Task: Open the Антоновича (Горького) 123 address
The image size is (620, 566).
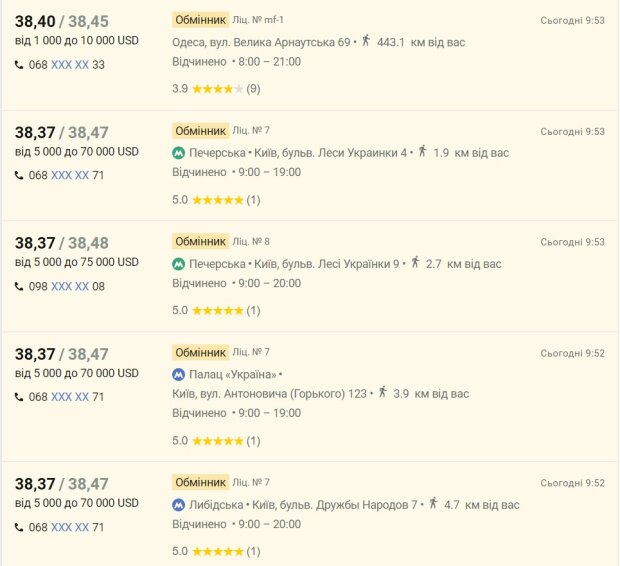Action: [269, 394]
